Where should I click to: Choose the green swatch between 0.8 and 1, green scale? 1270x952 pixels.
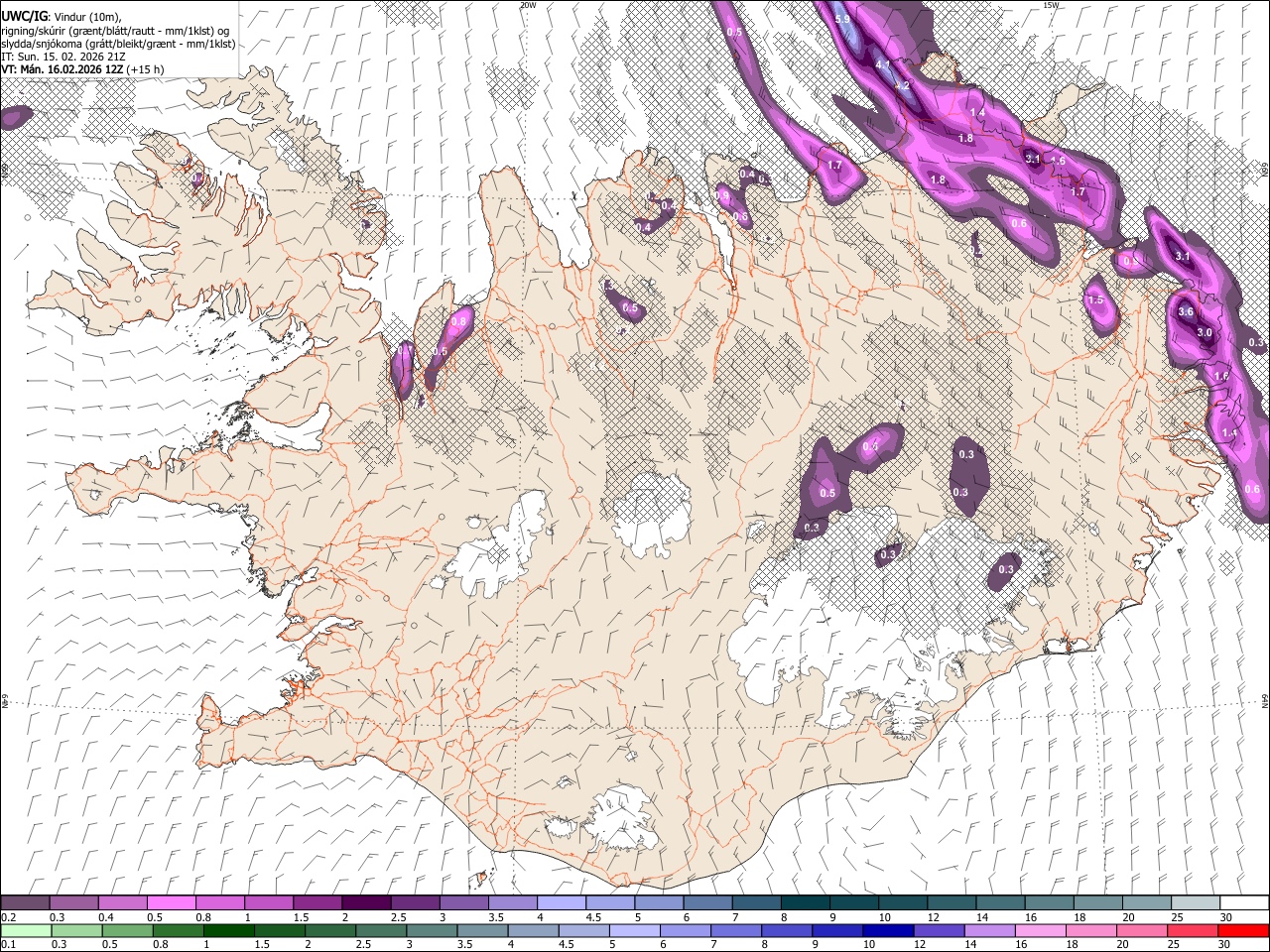(178, 930)
